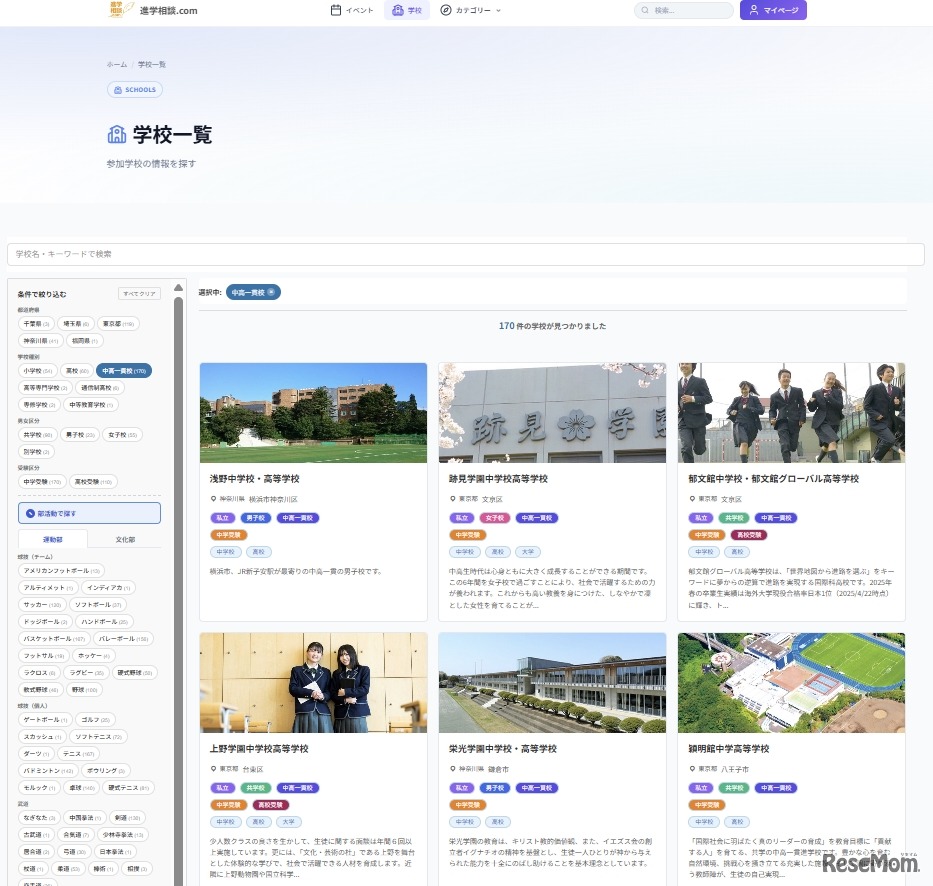933x886 pixels.
Task: Focus the 学校名・キーワードで検索 field
Action: pyautogui.click(x=466, y=254)
